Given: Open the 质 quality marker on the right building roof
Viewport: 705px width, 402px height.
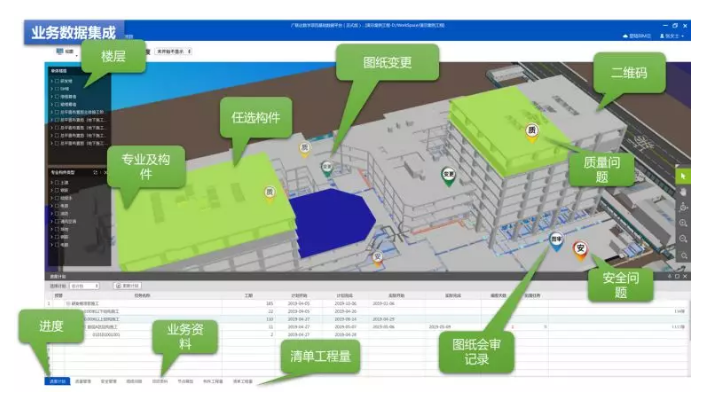Looking at the screenshot, I should coord(533,130).
